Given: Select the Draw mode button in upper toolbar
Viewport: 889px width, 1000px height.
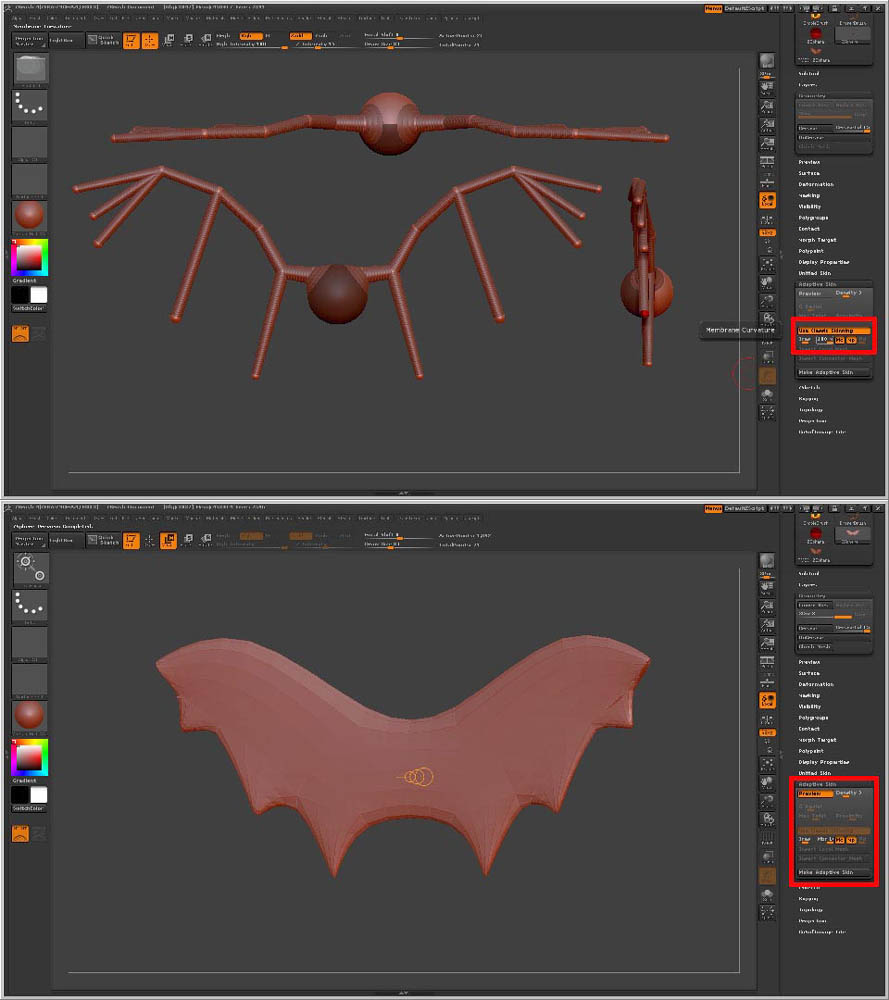Looking at the screenshot, I should (150, 40).
